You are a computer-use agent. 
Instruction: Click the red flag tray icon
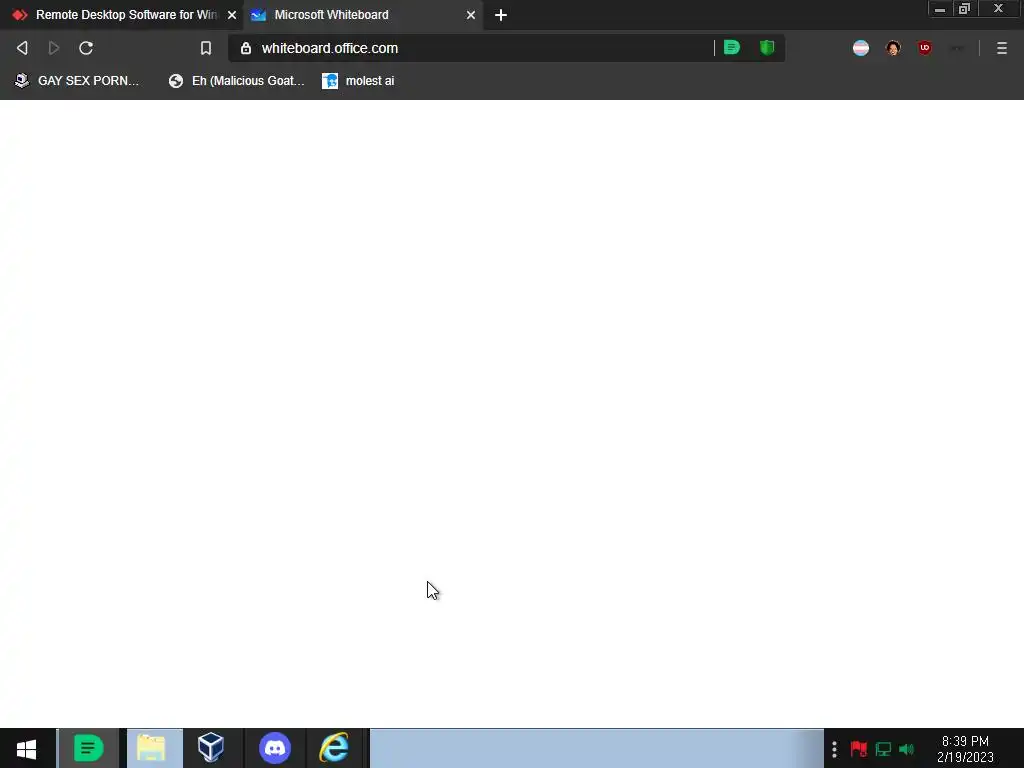coord(858,749)
